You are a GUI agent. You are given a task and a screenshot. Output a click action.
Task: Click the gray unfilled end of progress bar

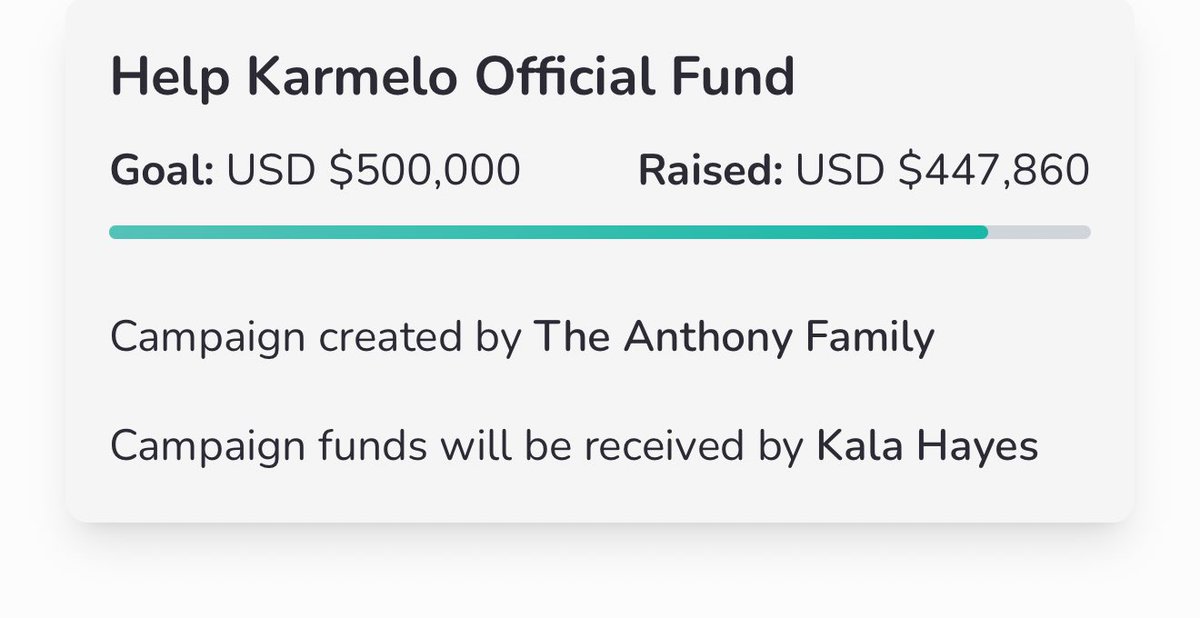pos(1040,232)
